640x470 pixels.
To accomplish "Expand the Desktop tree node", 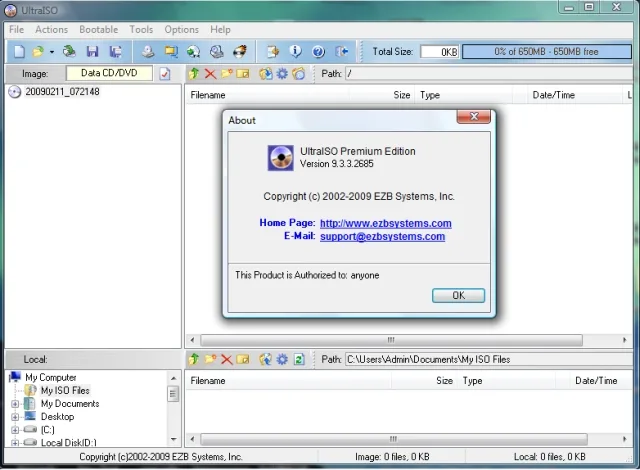I will tap(15, 417).
